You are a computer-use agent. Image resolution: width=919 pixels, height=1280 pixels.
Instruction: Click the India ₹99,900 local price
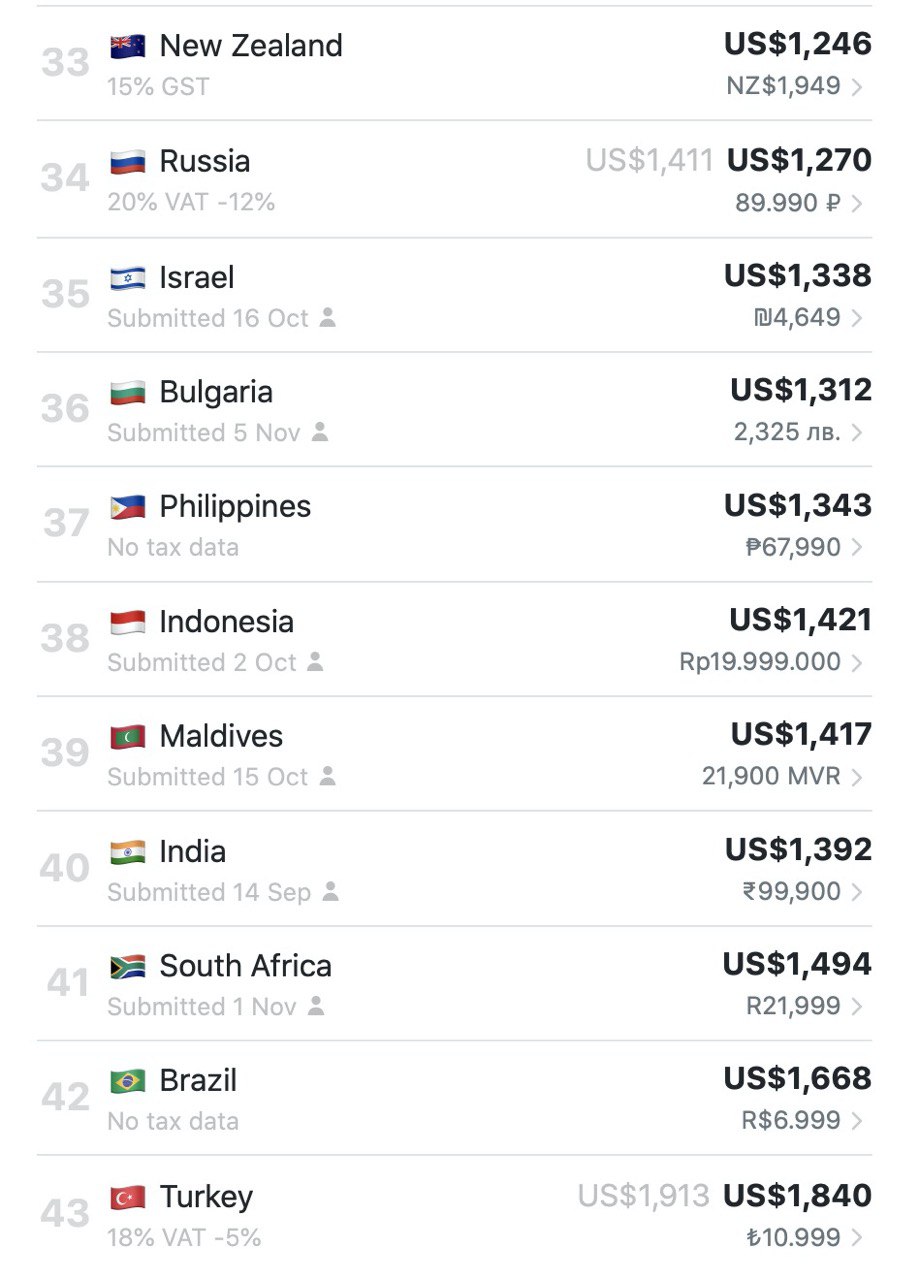pyautogui.click(x=791, y=892)
